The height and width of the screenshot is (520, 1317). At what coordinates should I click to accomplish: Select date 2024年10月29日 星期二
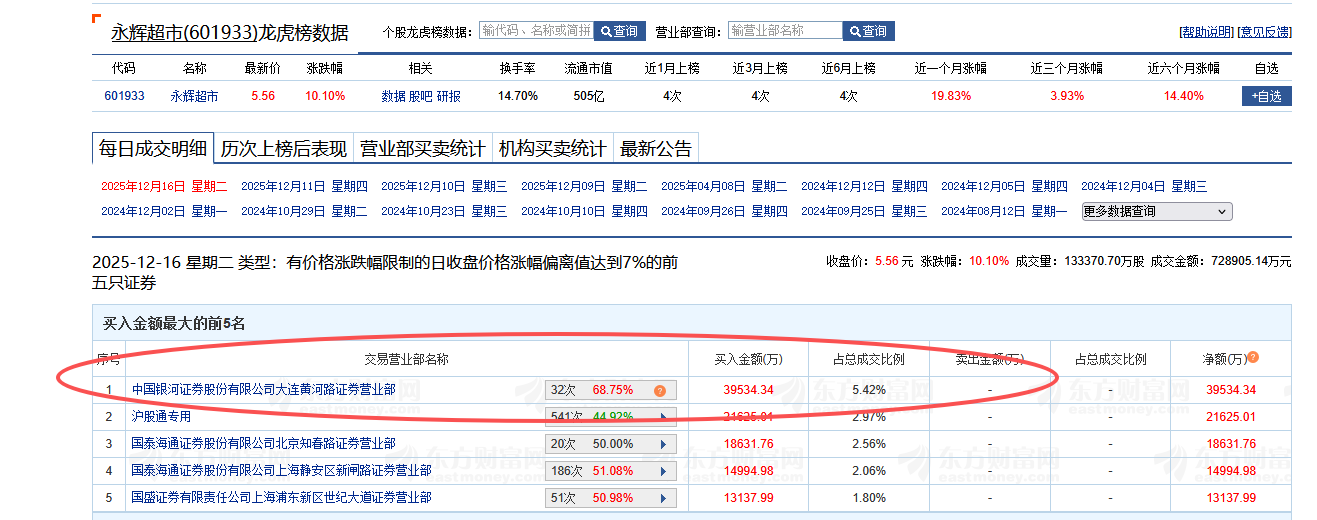coord(304,211)
